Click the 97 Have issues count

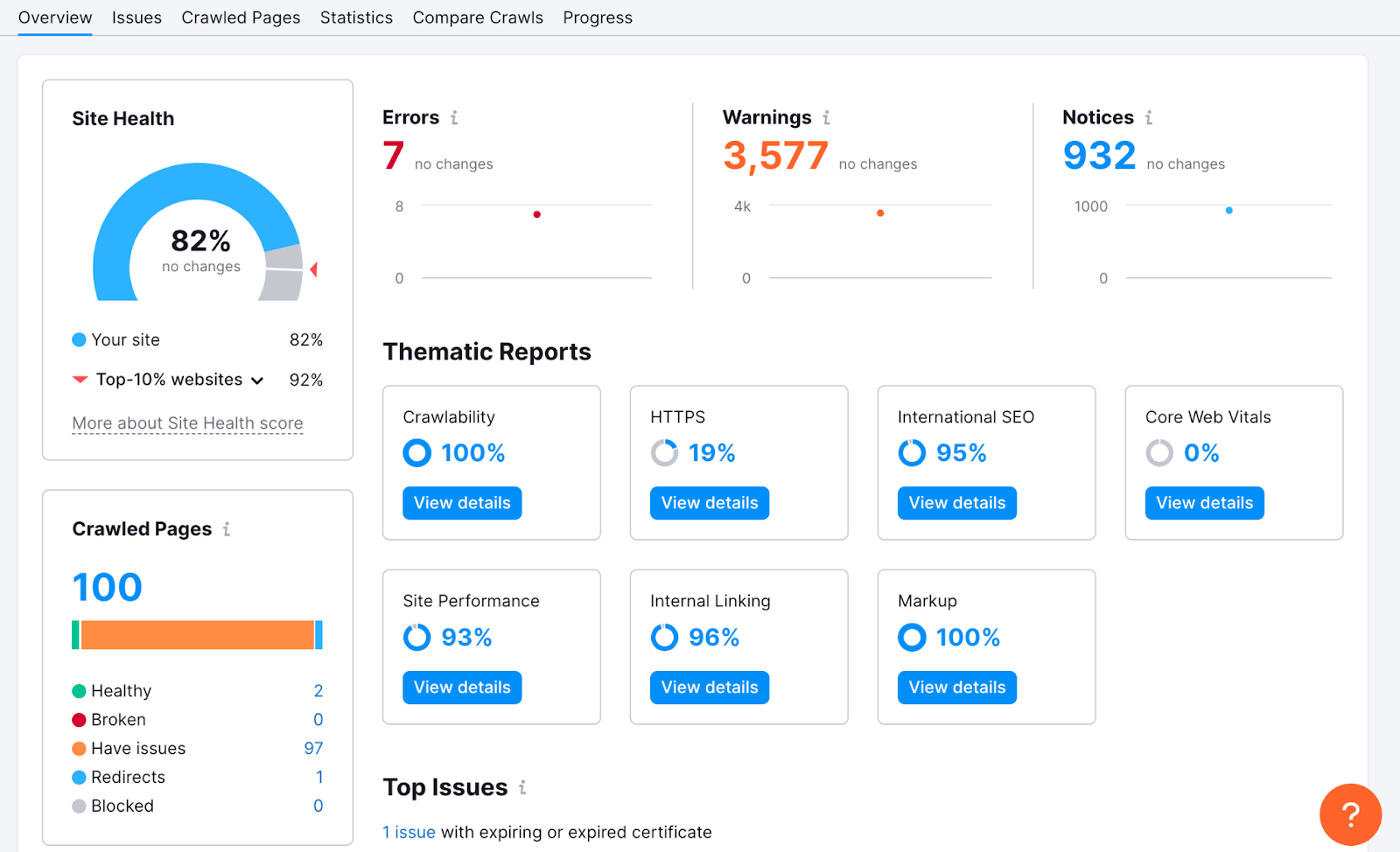(x=313, y=749)
